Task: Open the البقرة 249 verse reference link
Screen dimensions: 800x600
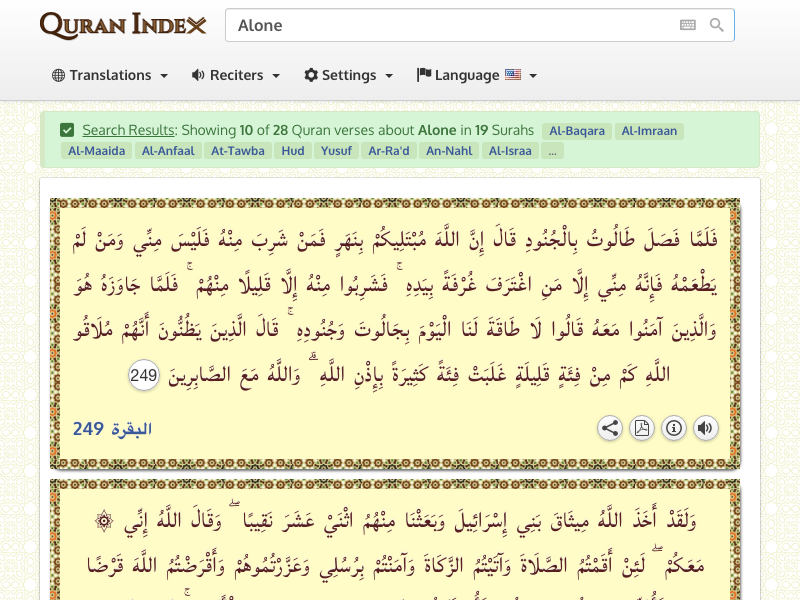Action: 112,429
